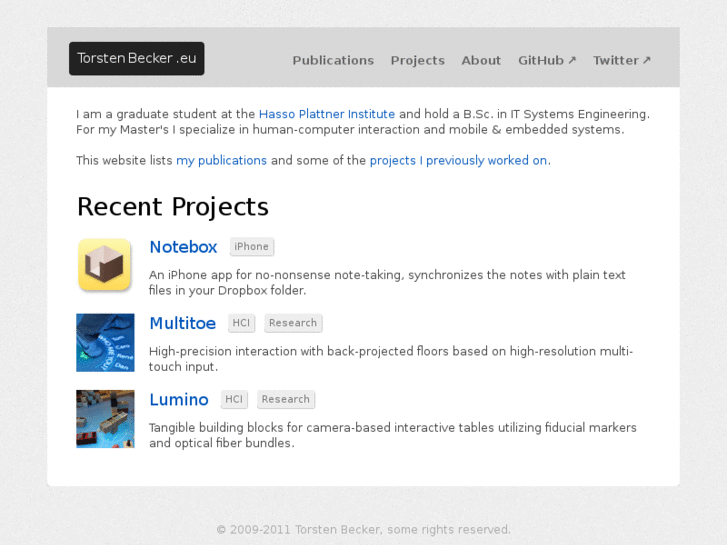Viewport: 727px width, 545px height.
Task: Open 'projects I previously worked on' link
Action: point(458,160)
